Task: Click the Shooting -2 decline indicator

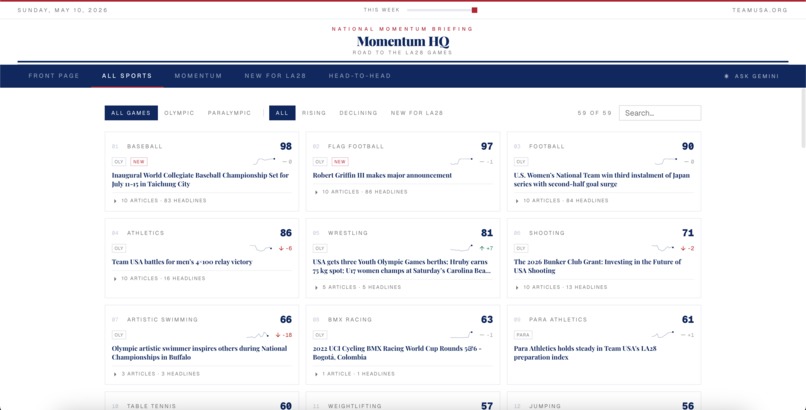Action: (x=688, y=248)
